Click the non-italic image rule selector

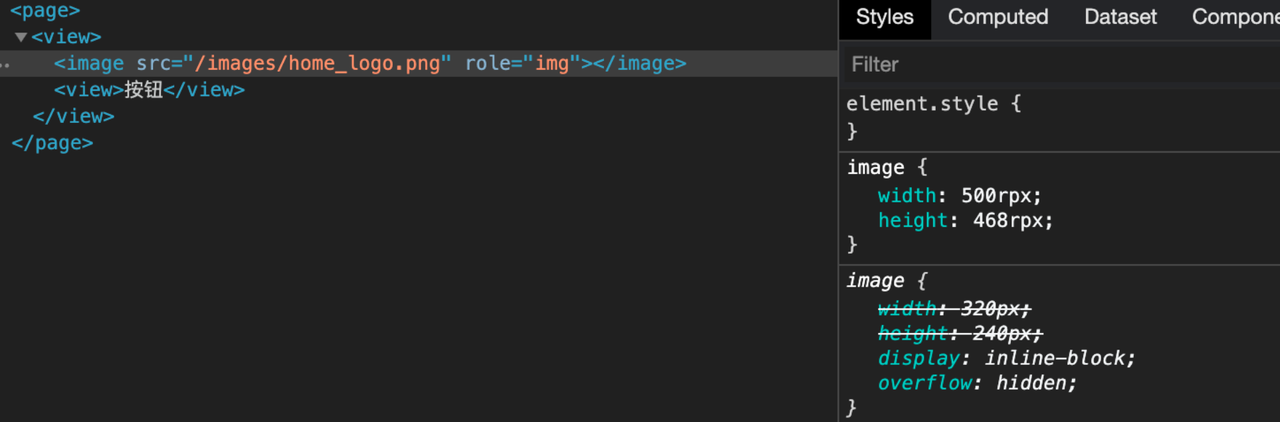pyautogui.click(x=876, y=167)
